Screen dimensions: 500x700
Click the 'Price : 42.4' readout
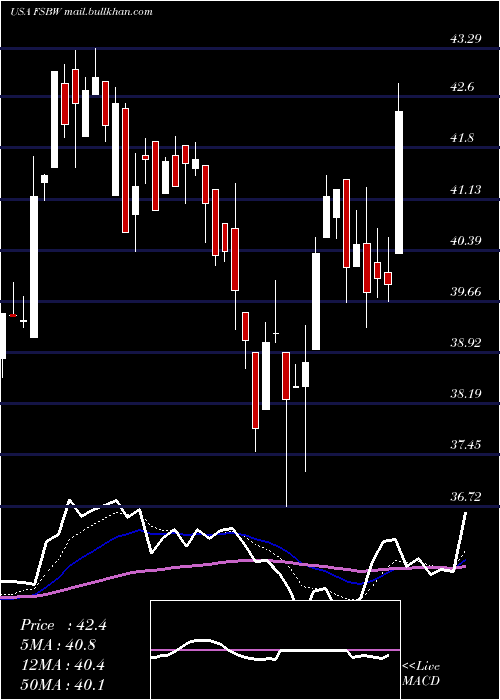[x=63, y=625]
